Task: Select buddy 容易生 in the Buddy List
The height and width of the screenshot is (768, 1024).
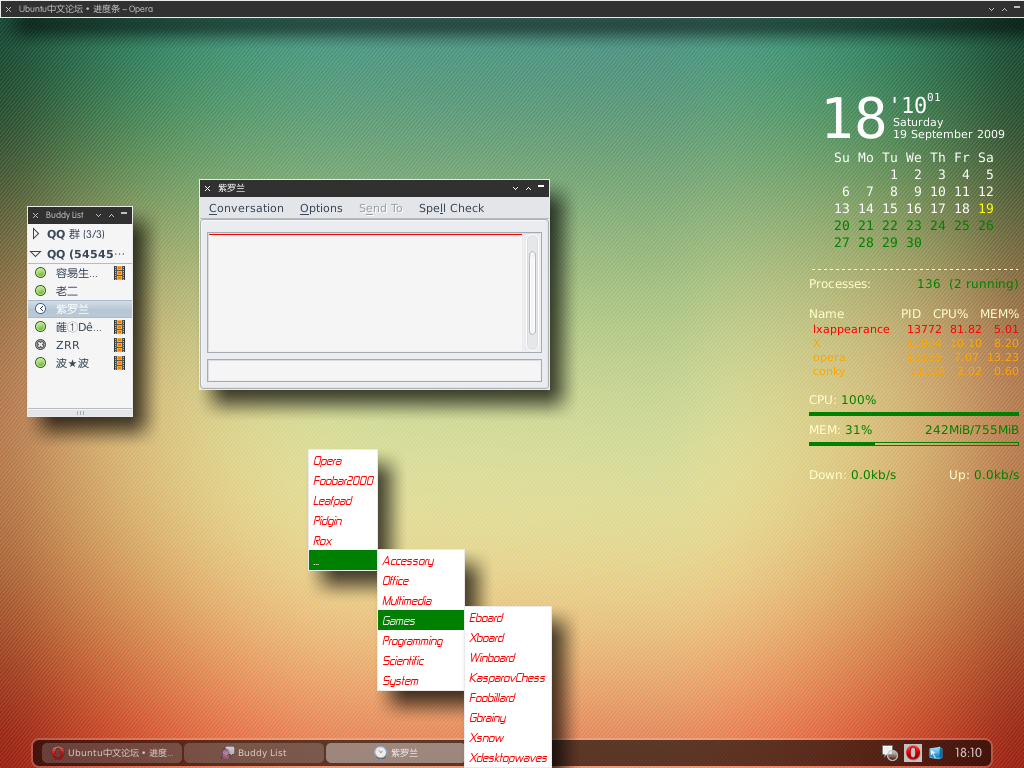Action: [80, 272]
